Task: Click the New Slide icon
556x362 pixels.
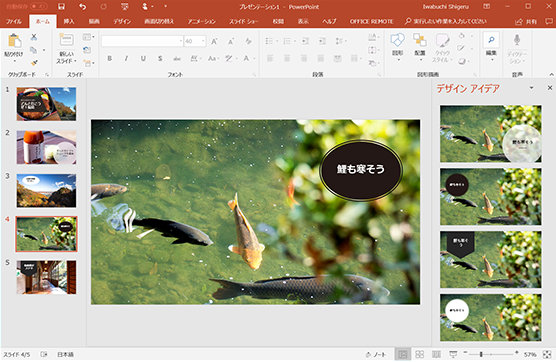Action: (x=66, y=40)
